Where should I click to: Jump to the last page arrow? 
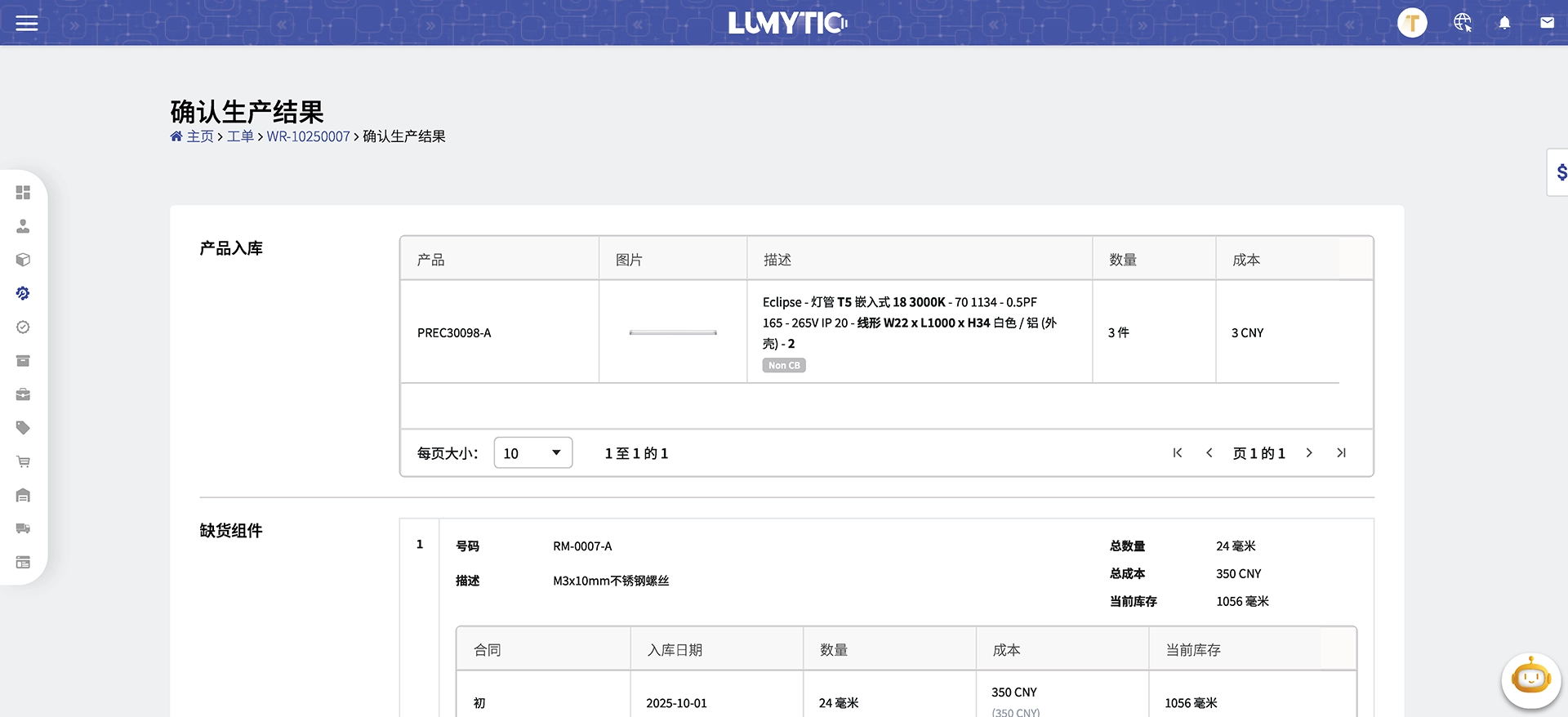click(x=1341, y=453)
